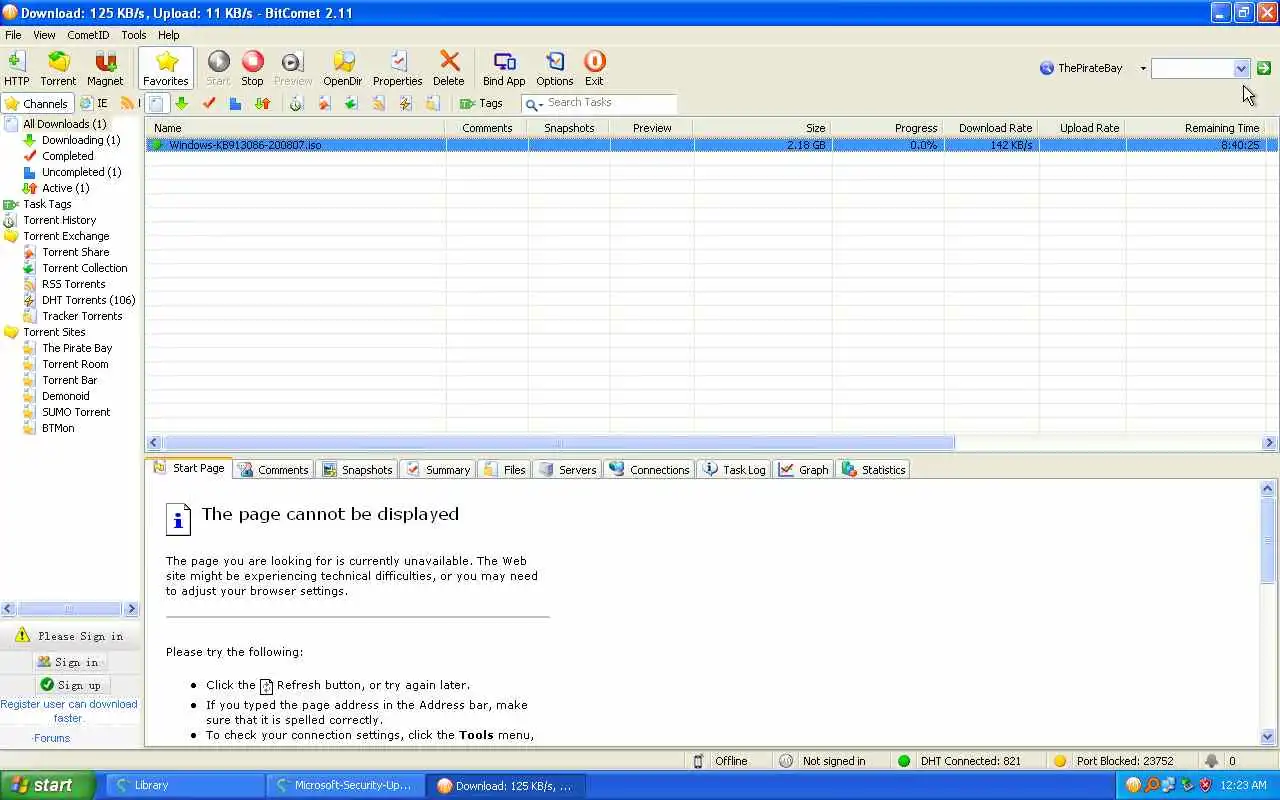Switch to the Graph tab
The width and height of the screenshot is (1280, 800).
coord(804,470)
